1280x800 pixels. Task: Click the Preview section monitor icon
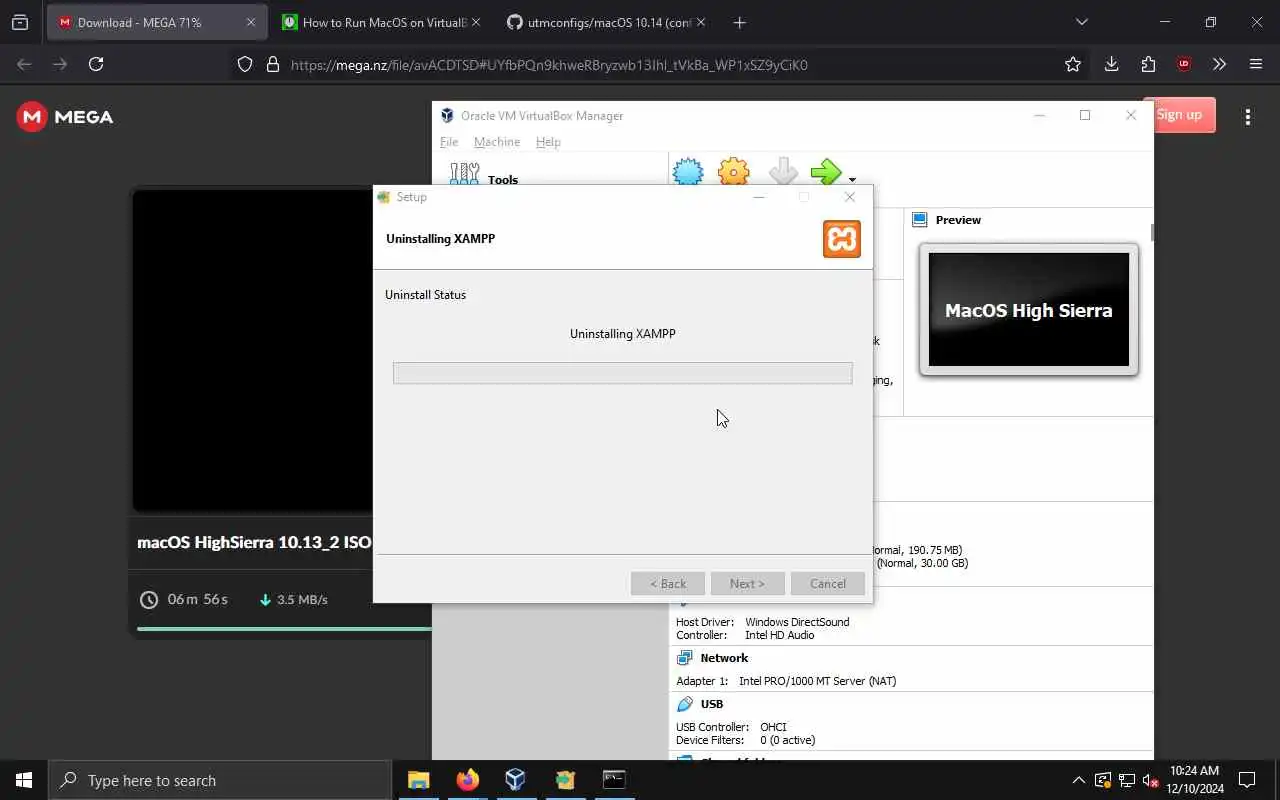pos(920,220)
